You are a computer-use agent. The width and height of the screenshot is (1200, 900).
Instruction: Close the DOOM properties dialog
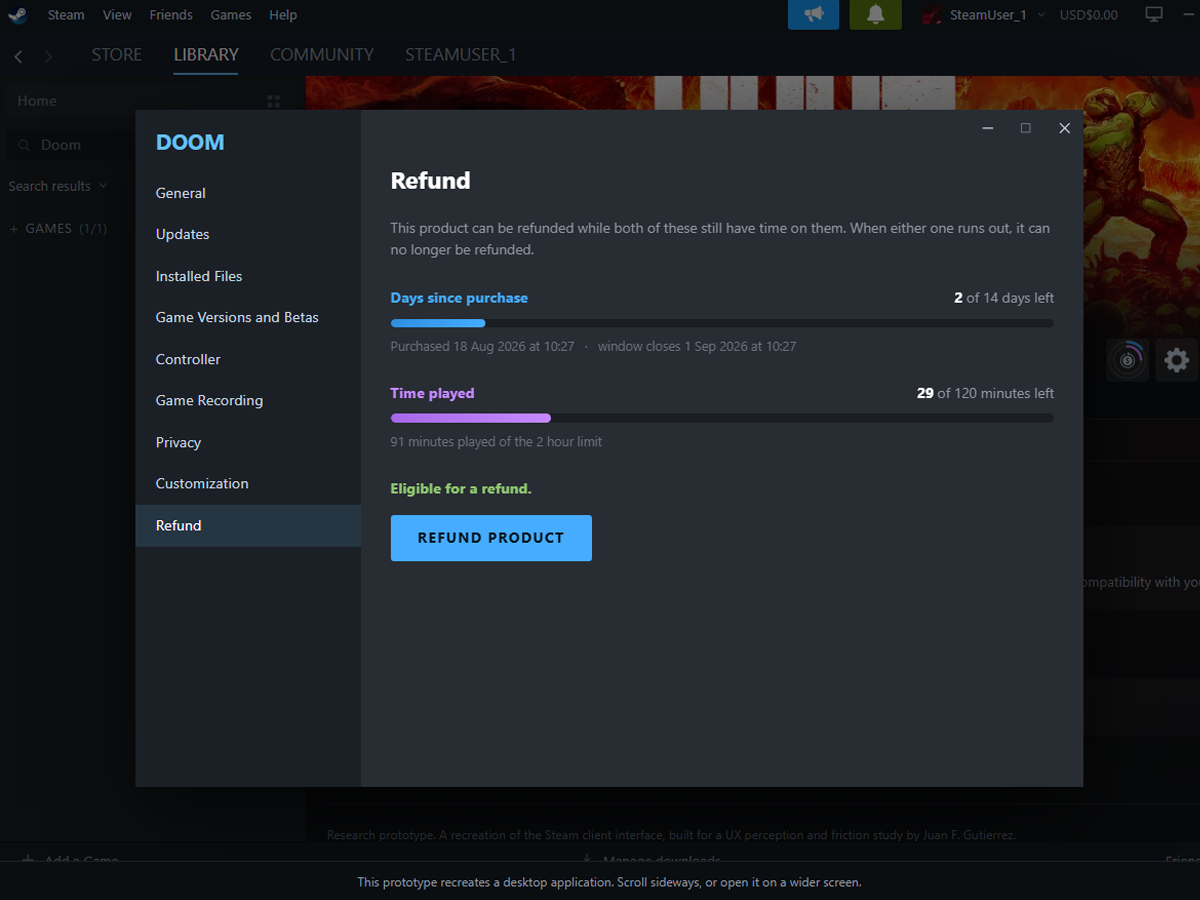point(1064,128)
